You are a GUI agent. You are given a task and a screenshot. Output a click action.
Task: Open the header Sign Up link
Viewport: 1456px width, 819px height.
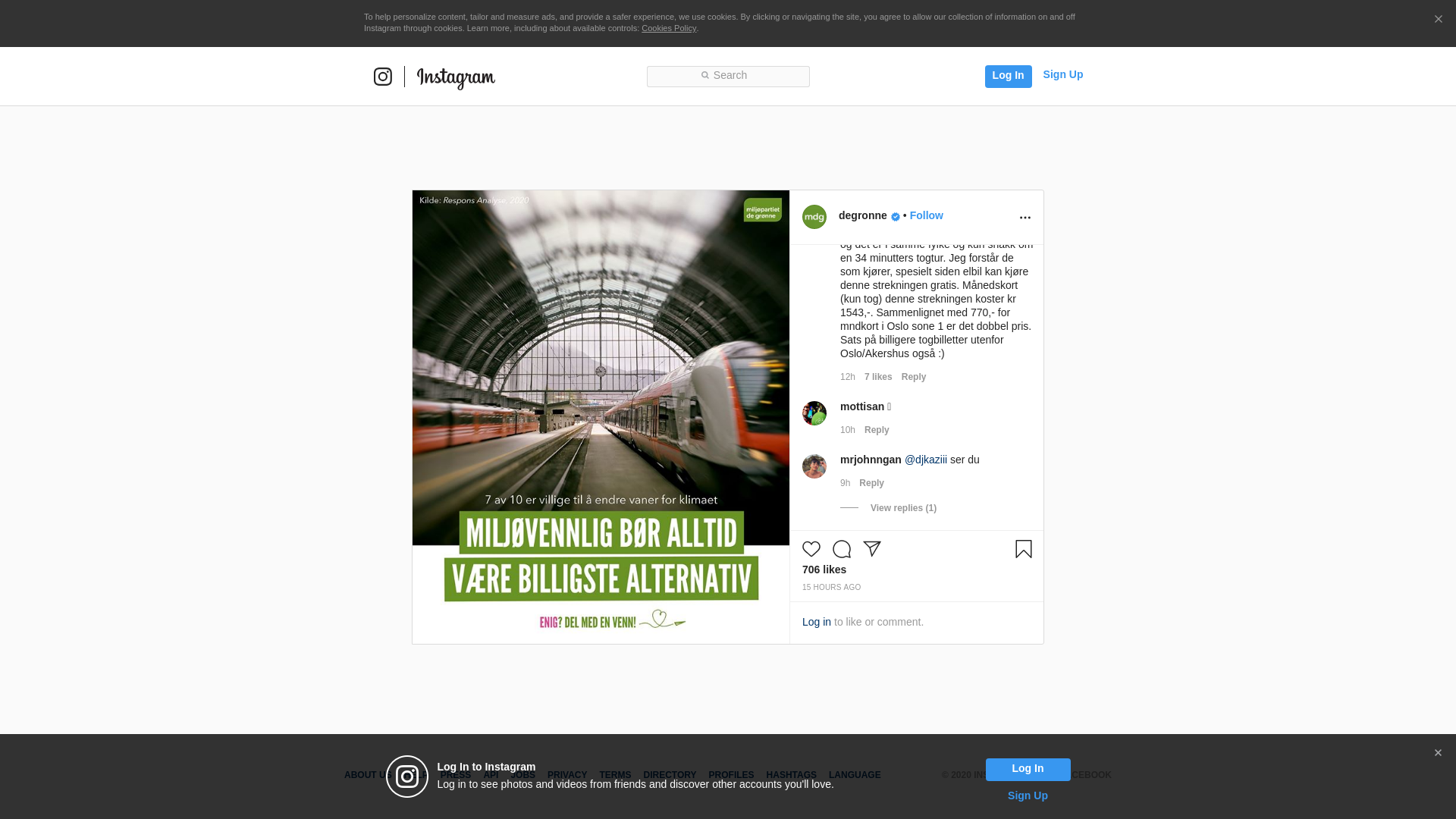coord(1062,74)
